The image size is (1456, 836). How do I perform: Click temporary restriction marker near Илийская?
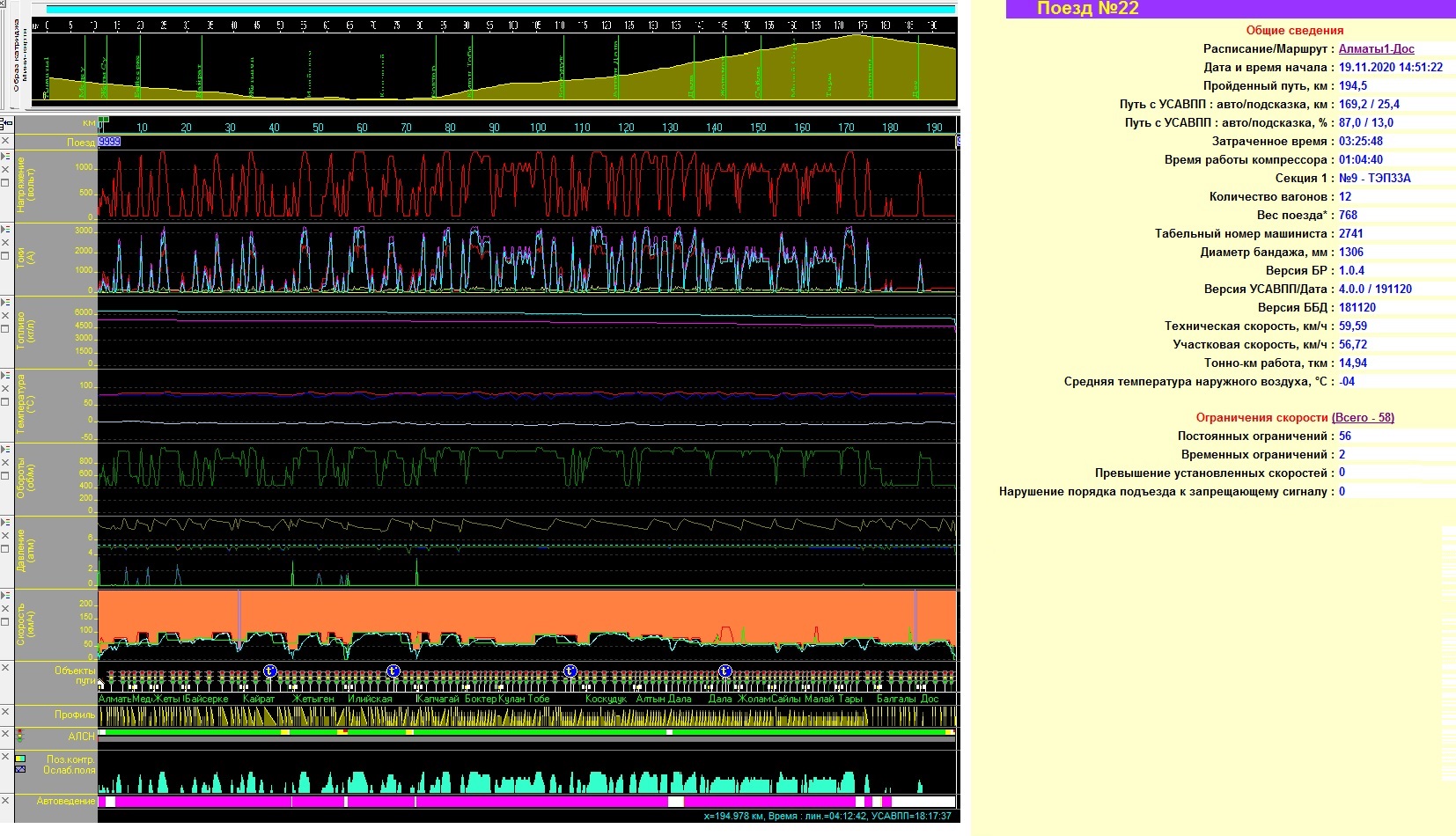pyautogui.click(x=393, y=671)
